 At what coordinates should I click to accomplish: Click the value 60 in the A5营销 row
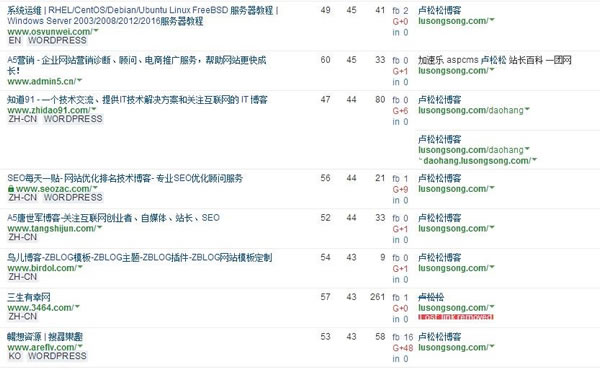[x=326, y=60]
